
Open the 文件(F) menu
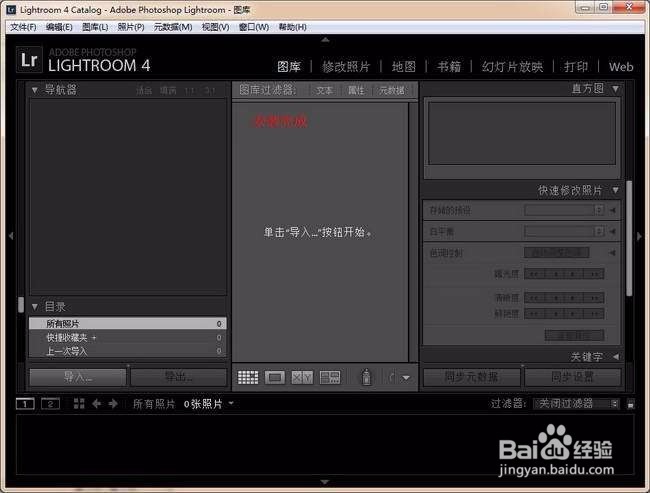click(x=23, y=27)
